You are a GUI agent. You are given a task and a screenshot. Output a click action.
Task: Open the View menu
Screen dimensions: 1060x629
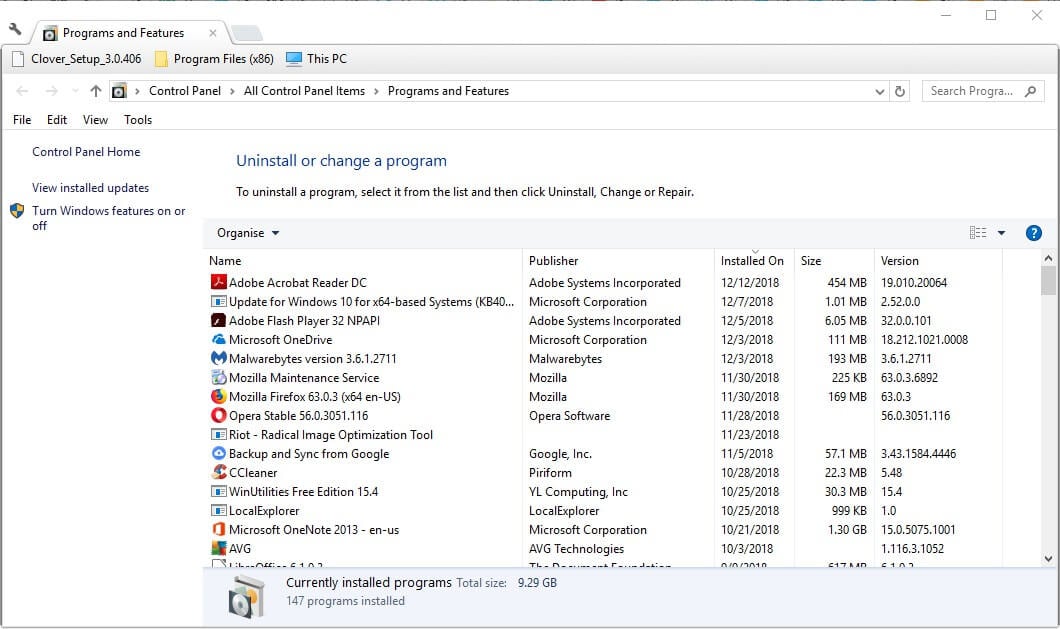(x=95, y=120)
